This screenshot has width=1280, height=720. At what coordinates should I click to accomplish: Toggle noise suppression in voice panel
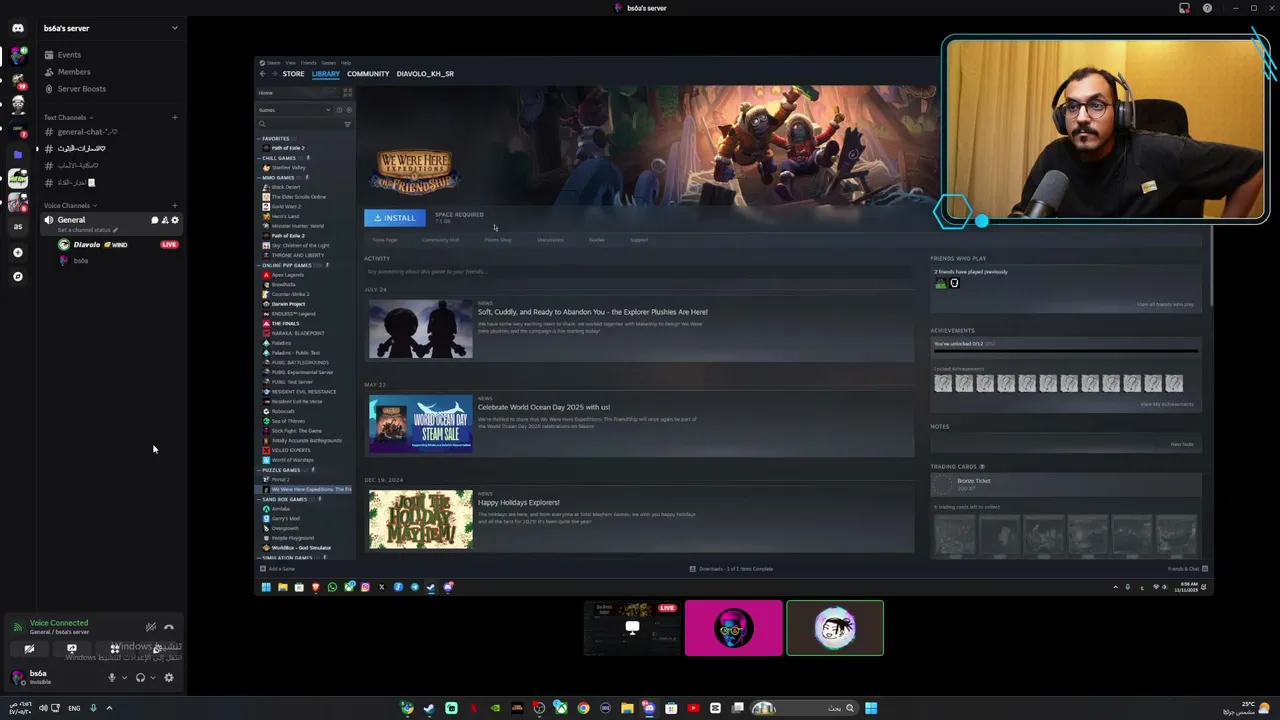coord(150,627)
